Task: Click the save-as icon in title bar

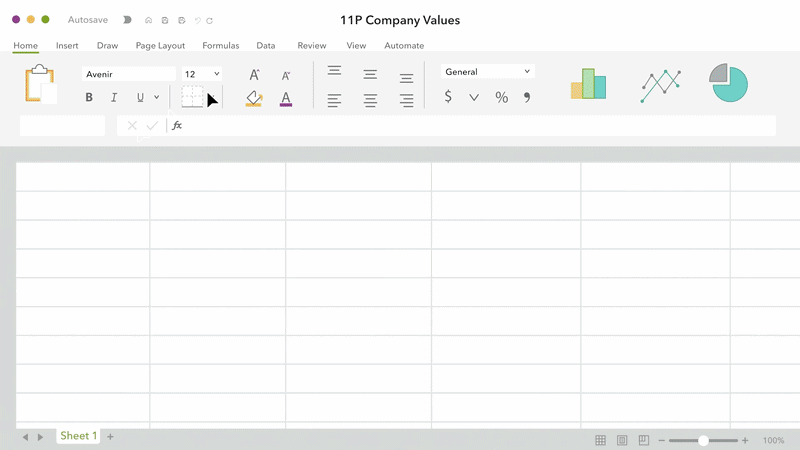Action: [x=182, y=20]
